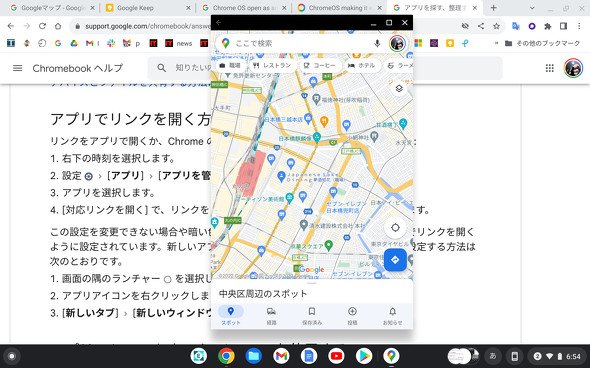Launch Google Docs from the shelf
The image size is (590, 368).
click(309, 356)
